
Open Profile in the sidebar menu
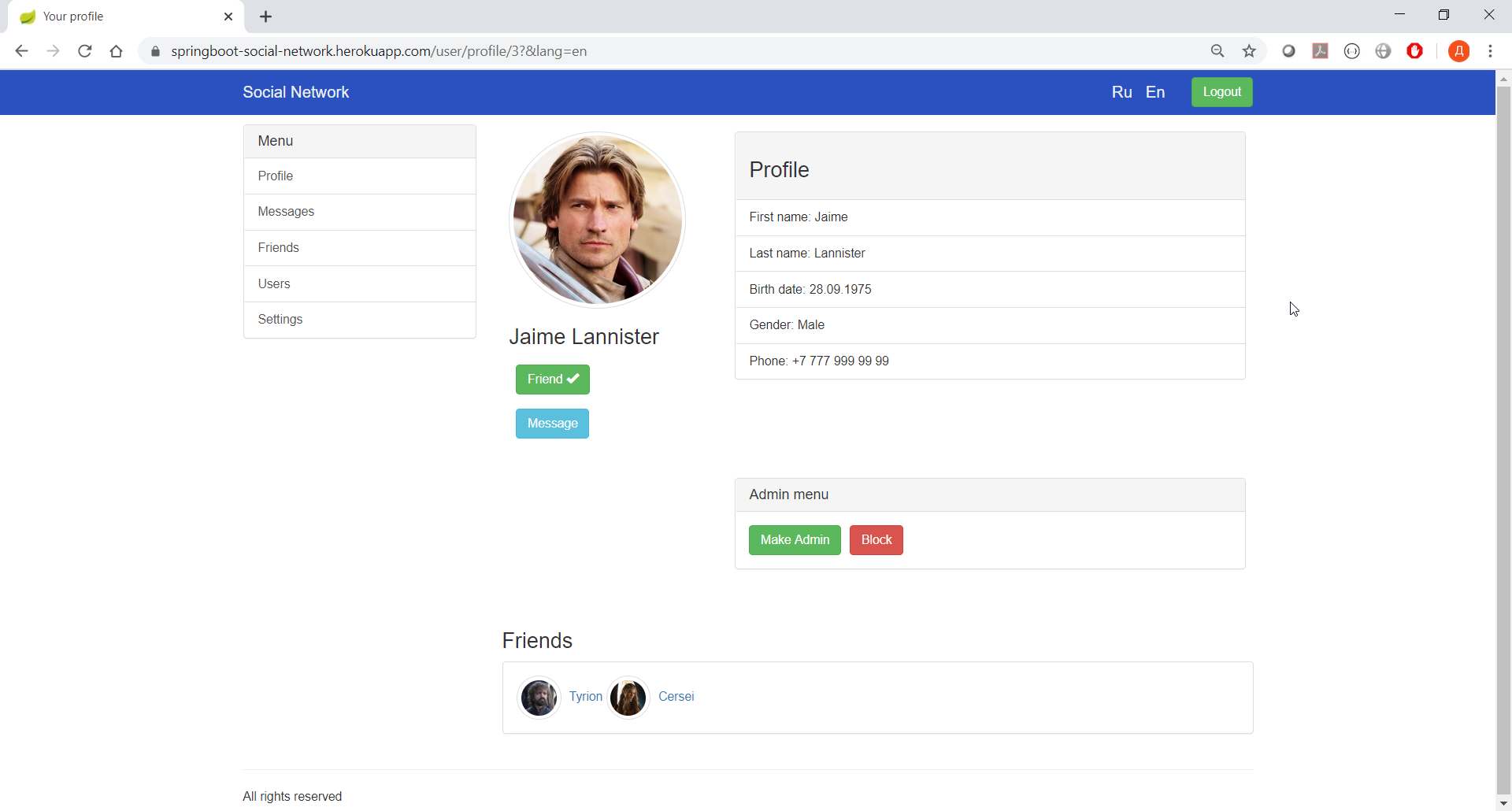point(360,176)
